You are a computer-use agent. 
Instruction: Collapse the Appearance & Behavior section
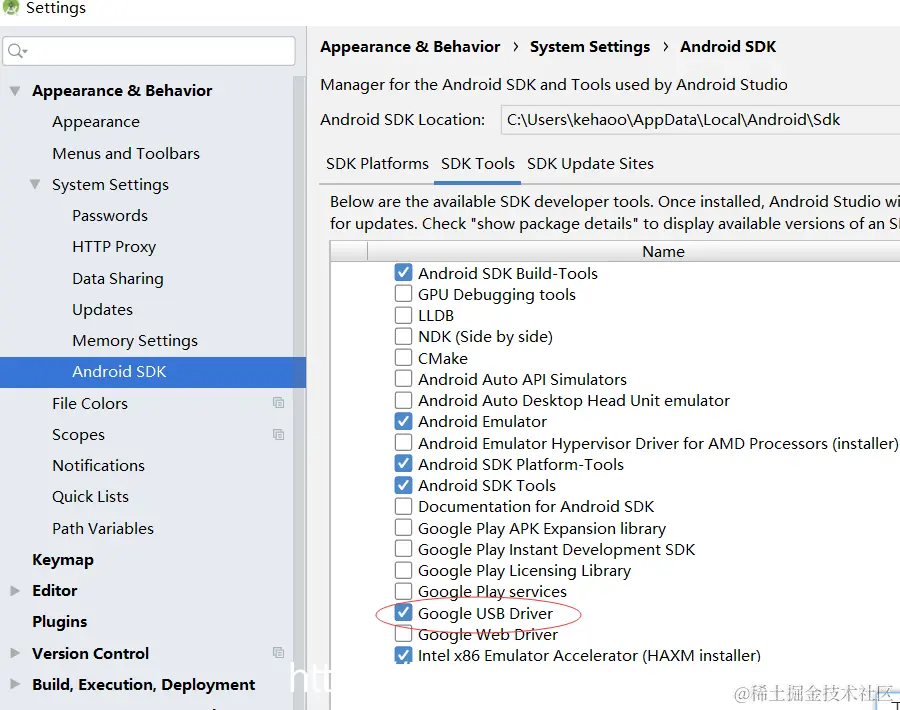[15, 91]
